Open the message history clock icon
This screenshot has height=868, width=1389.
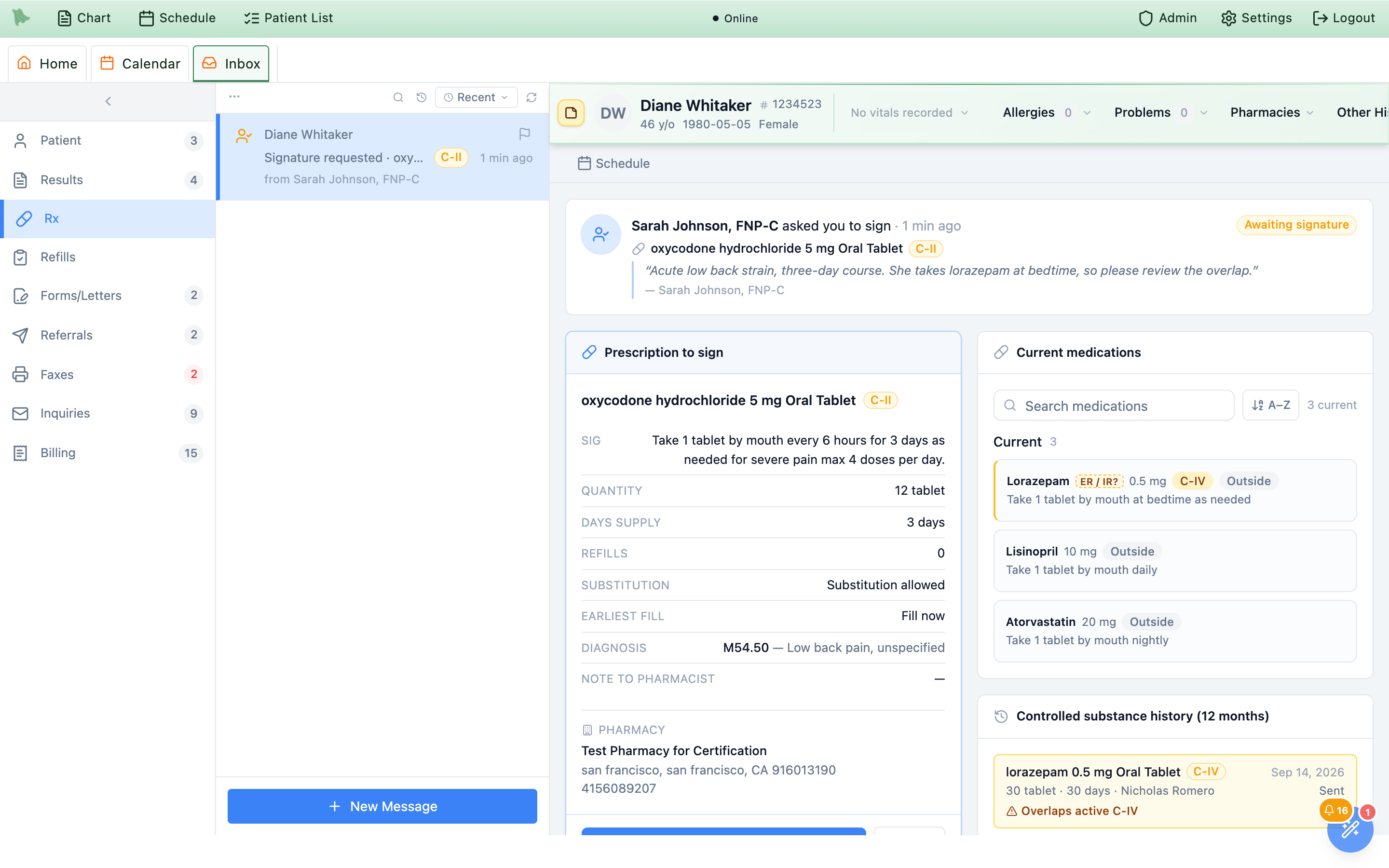click(x=422, y=97)
